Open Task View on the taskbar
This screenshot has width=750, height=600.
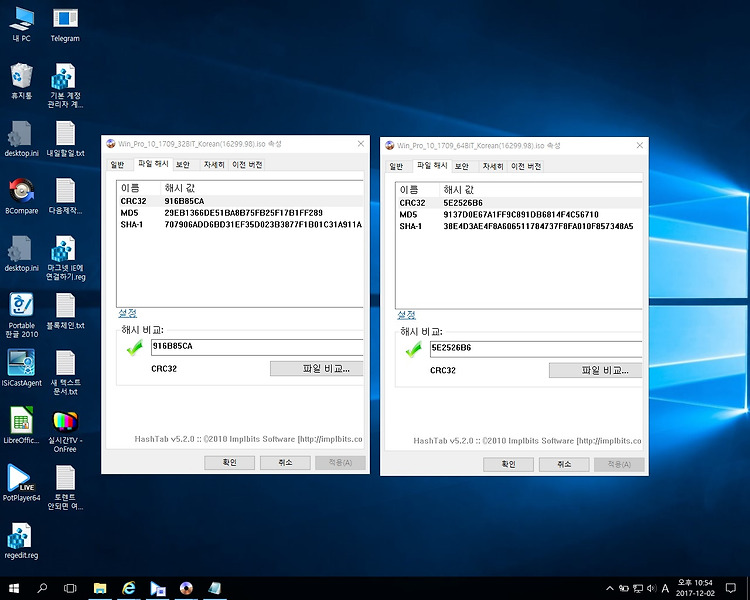(x=70, y=588)
